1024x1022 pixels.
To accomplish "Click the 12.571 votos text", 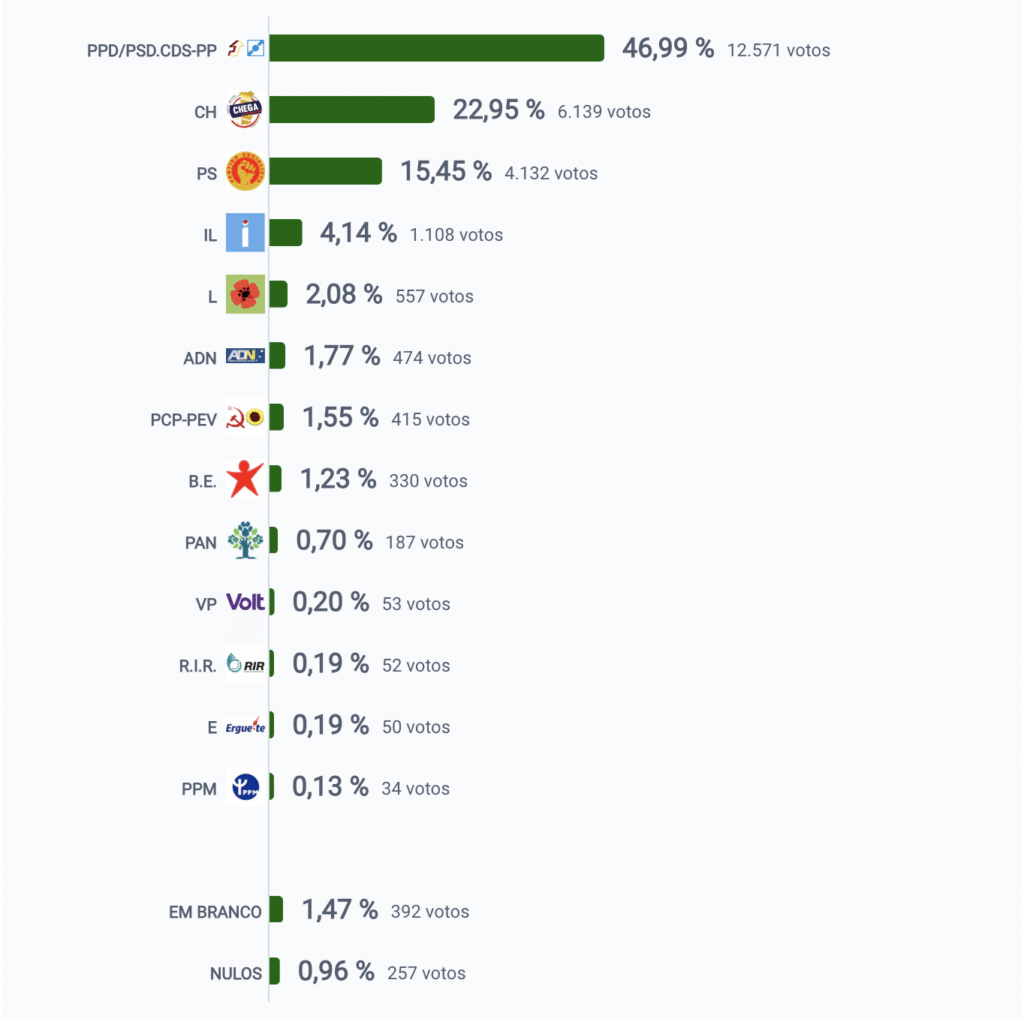I will pos(780,50).
